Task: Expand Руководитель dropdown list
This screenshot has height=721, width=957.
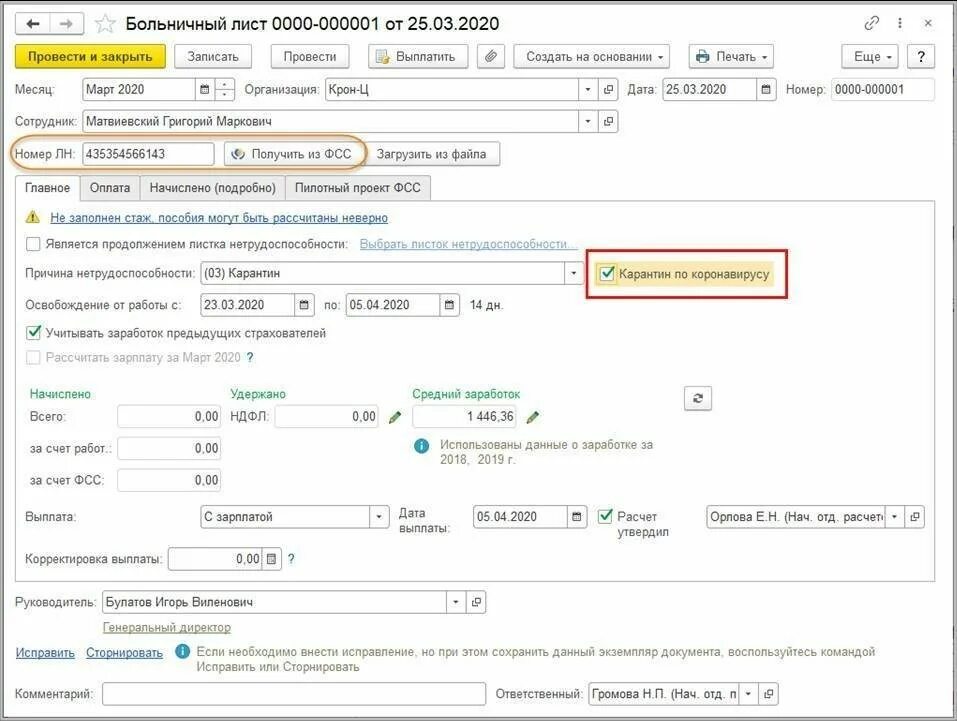Action: [x=455, y=602]
